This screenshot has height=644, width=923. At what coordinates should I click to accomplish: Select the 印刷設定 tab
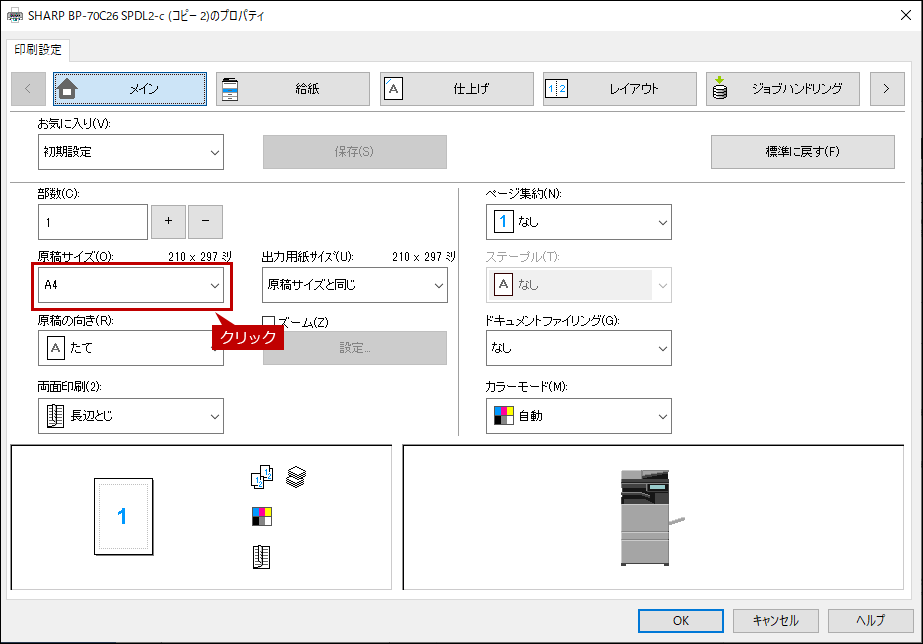38,50
